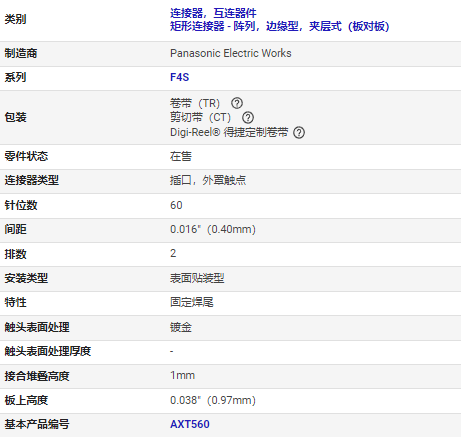Screen dimensions: 461x437
Task: Click the 镀金 contact finish value
Action: point(181,327)
